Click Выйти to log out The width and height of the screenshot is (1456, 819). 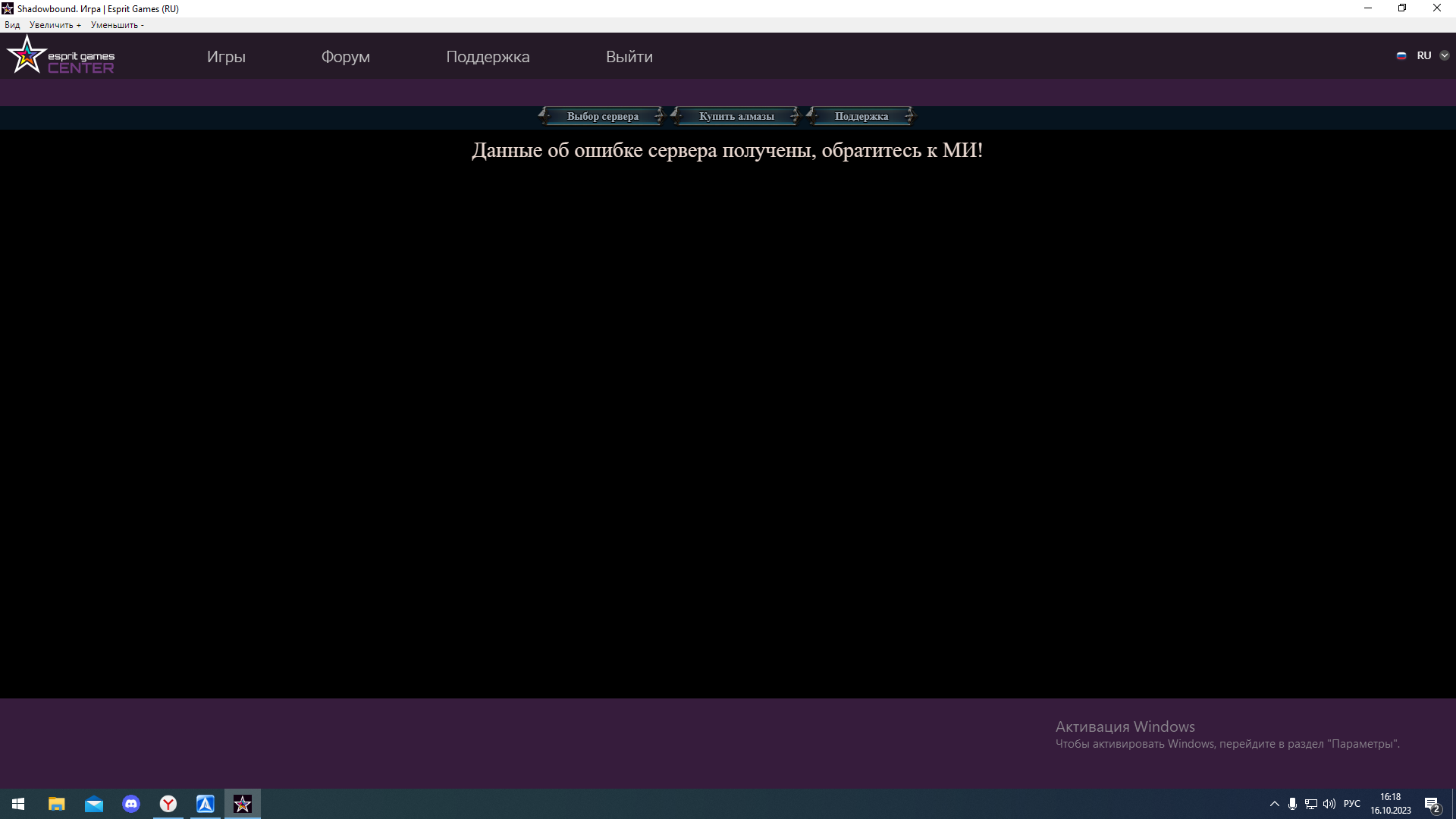[x=629, y=57]
